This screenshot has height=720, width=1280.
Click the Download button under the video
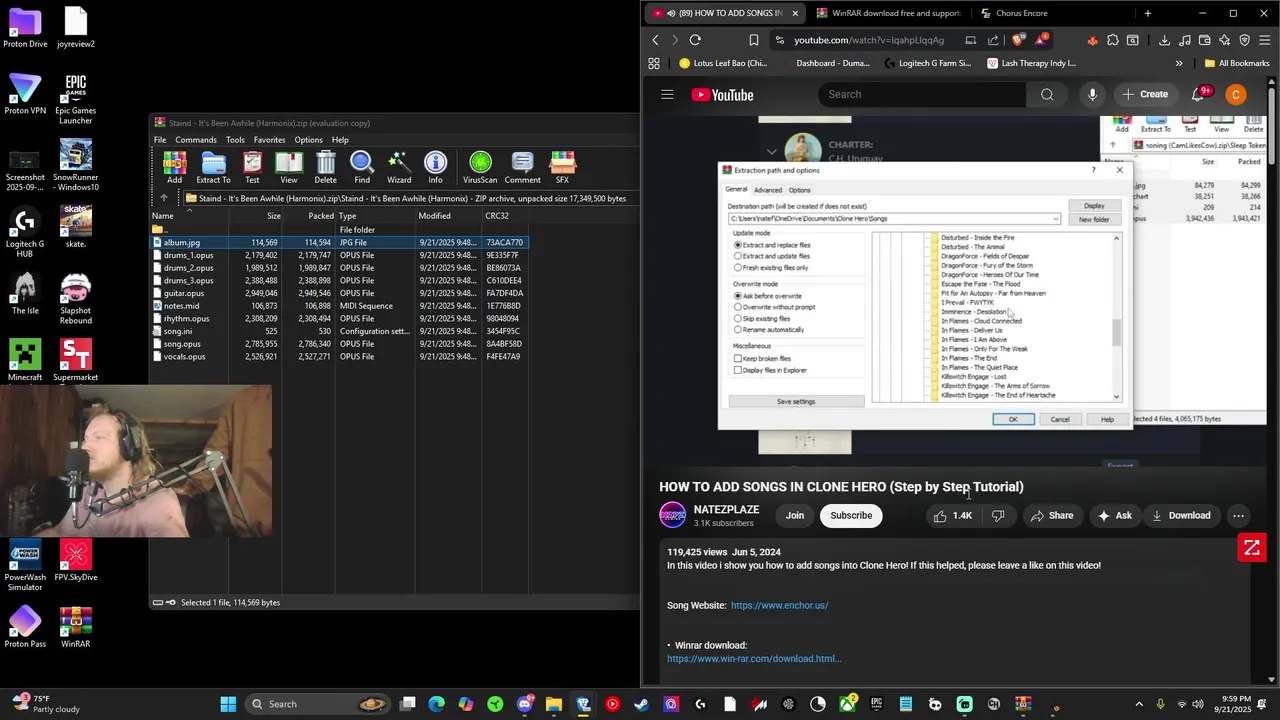click(1181, 516)
